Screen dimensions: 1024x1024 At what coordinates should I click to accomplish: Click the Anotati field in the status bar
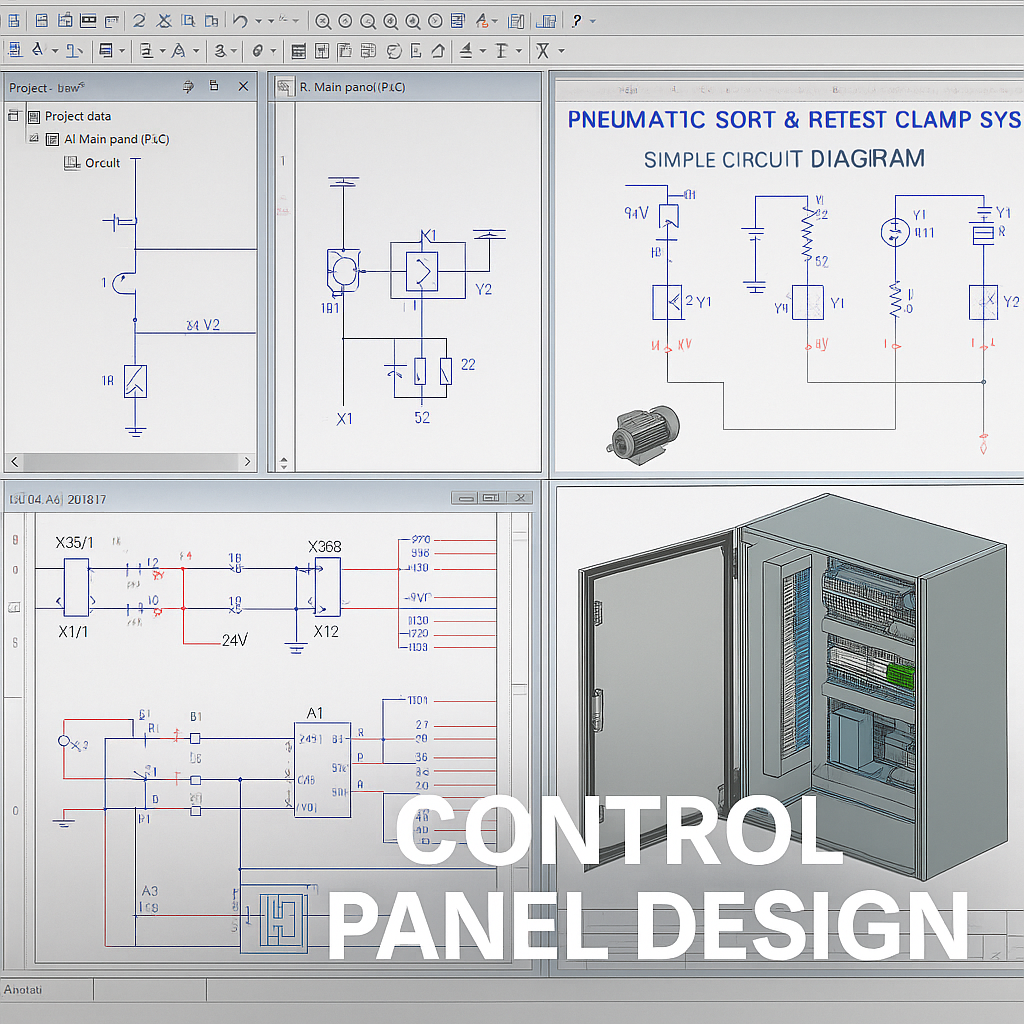tap(45, 990)
